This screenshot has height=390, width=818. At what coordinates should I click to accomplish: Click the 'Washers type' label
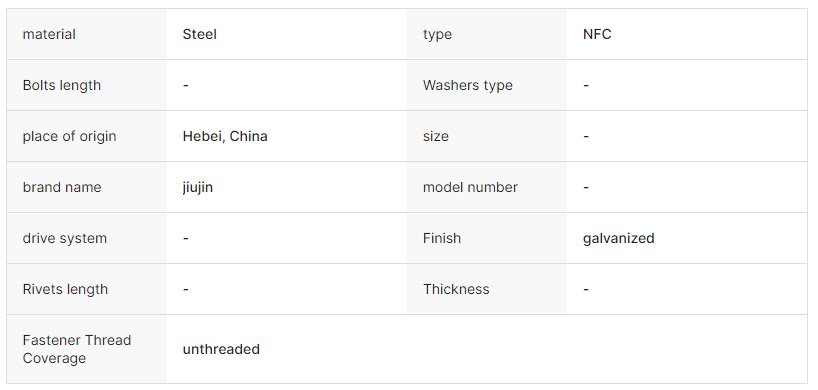tap(467, 86)
